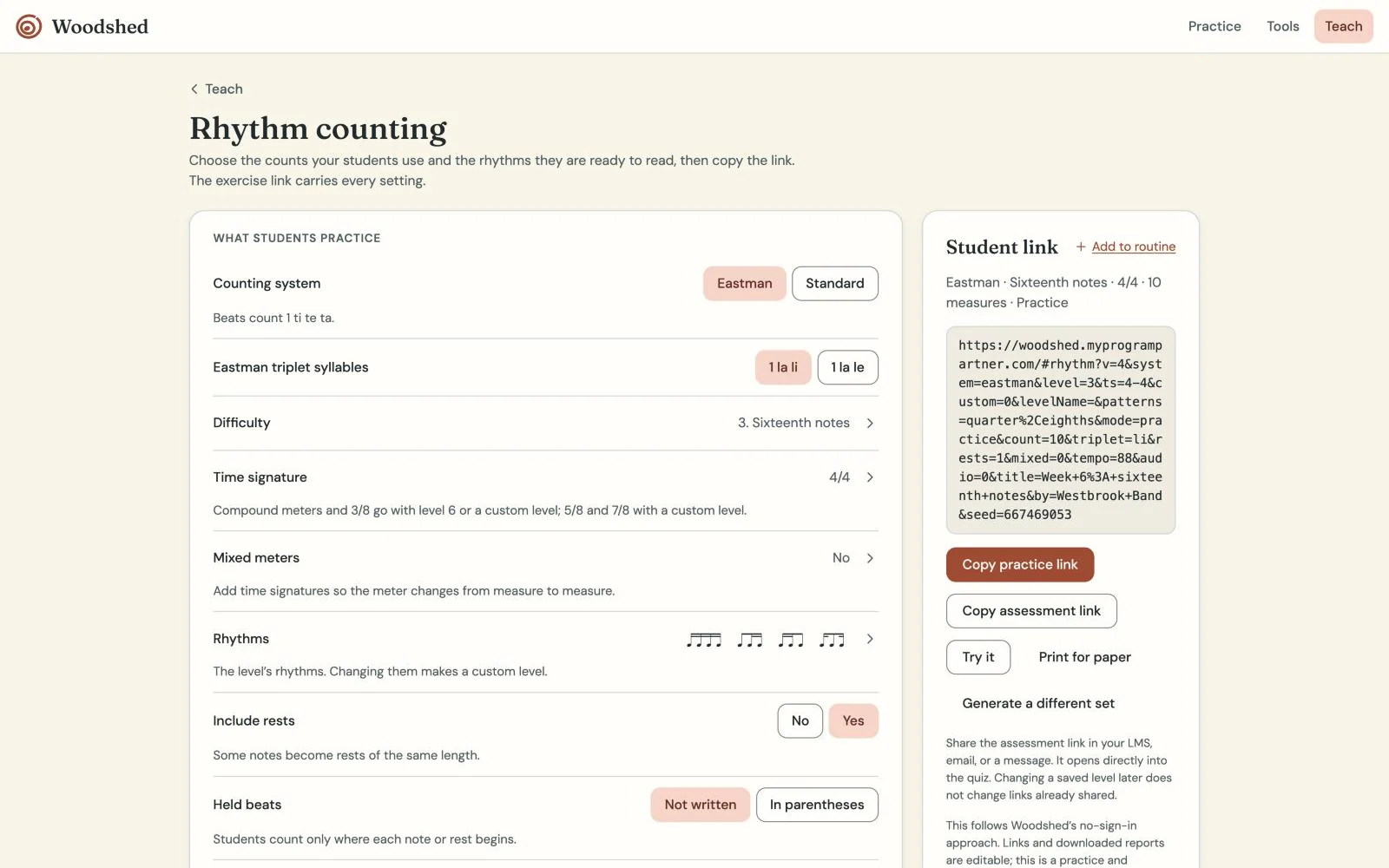Open difficulty value 3. Sixteenth notes
1389x868 pixels.
click(x=793, y=423)
